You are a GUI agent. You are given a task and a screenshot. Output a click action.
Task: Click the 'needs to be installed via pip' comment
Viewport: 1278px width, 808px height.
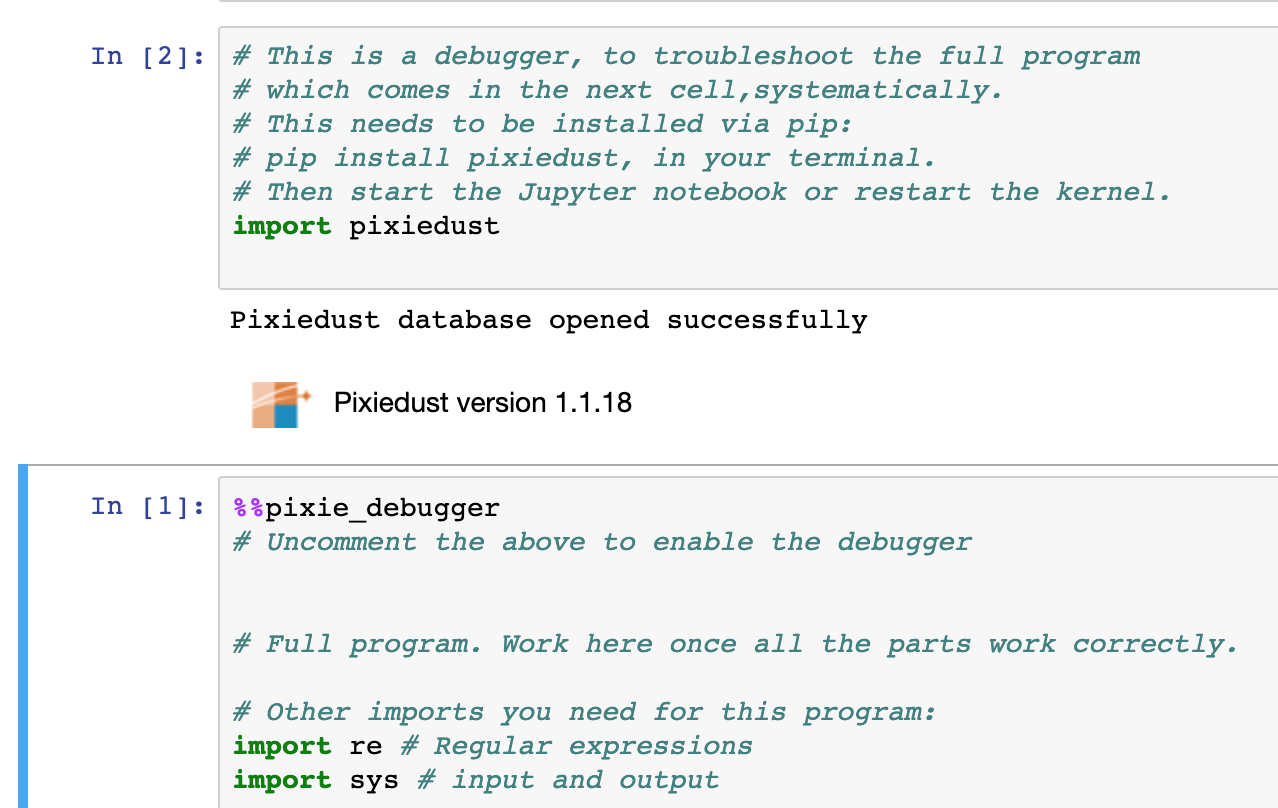click(x=542, y=124)
